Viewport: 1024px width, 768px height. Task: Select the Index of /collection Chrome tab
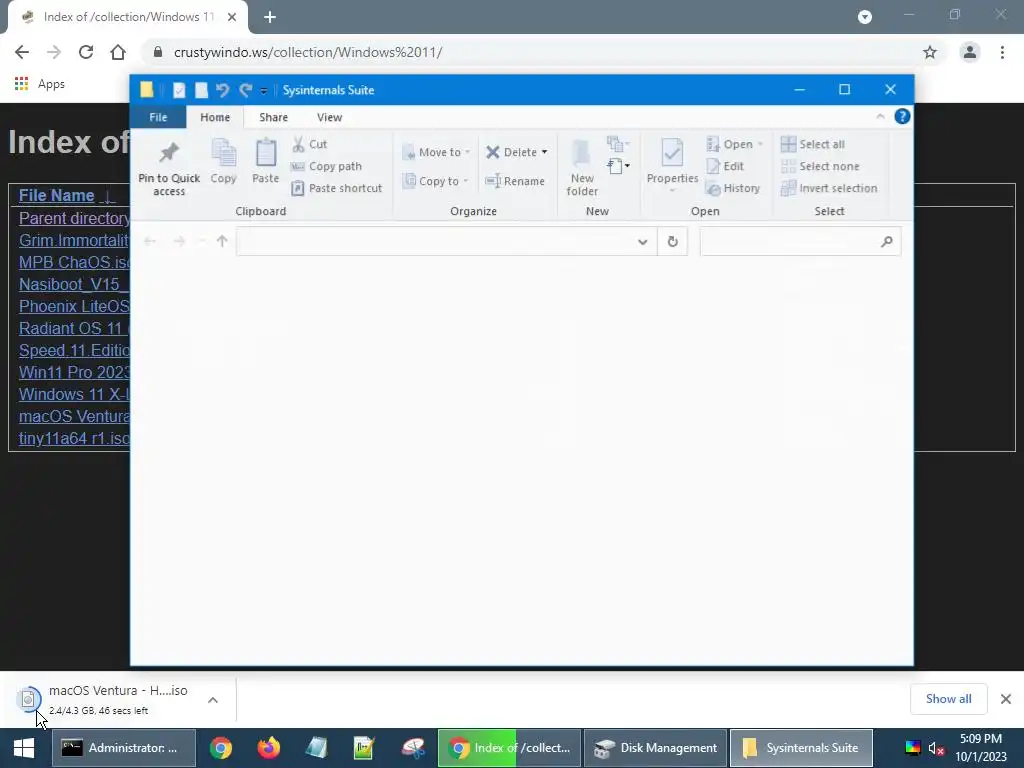point(128,17)
